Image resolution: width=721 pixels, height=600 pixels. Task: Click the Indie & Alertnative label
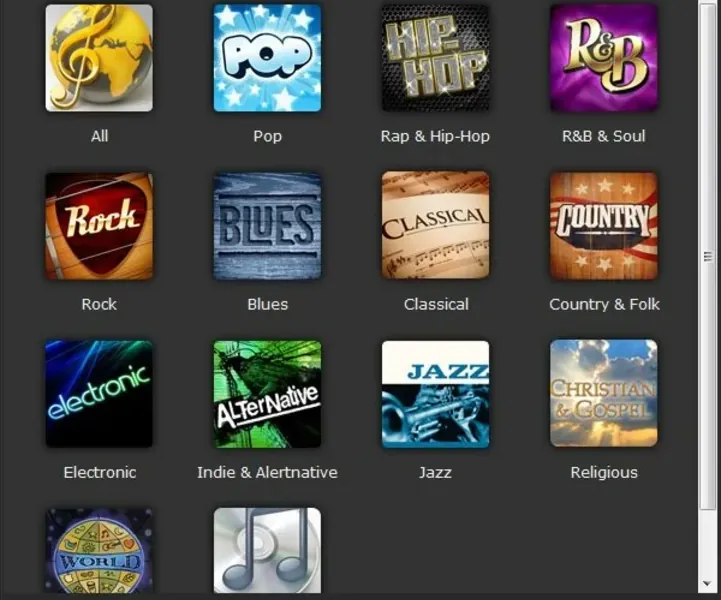pyautogui.click(x=267, y=472)
